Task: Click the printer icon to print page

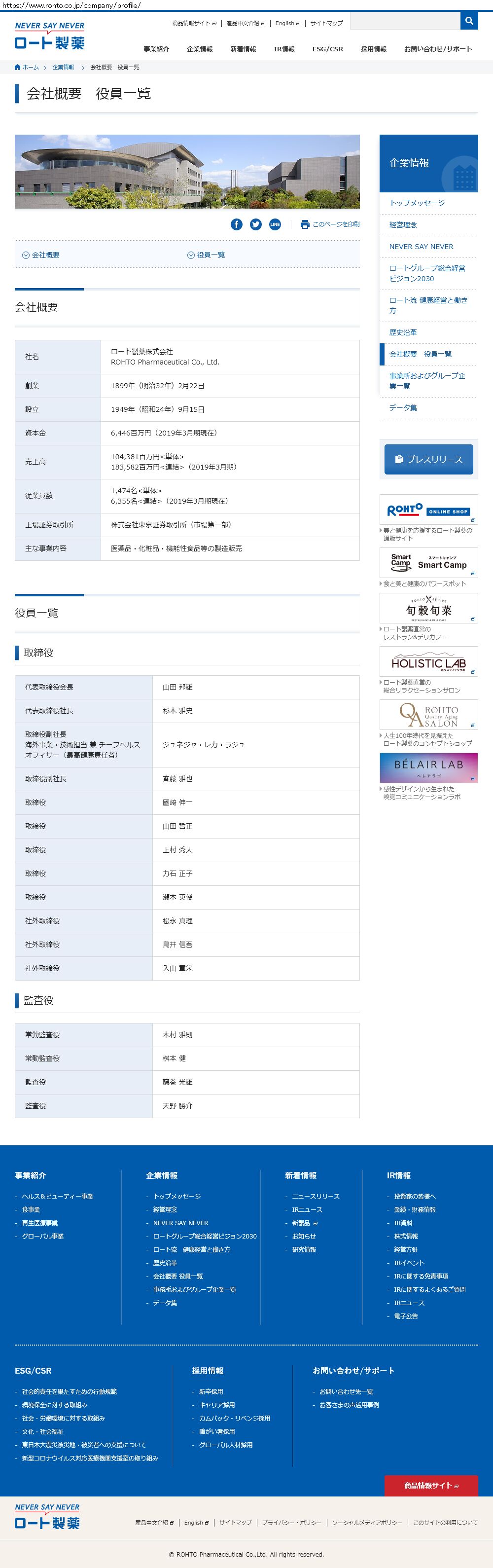Action: point(305,224)
